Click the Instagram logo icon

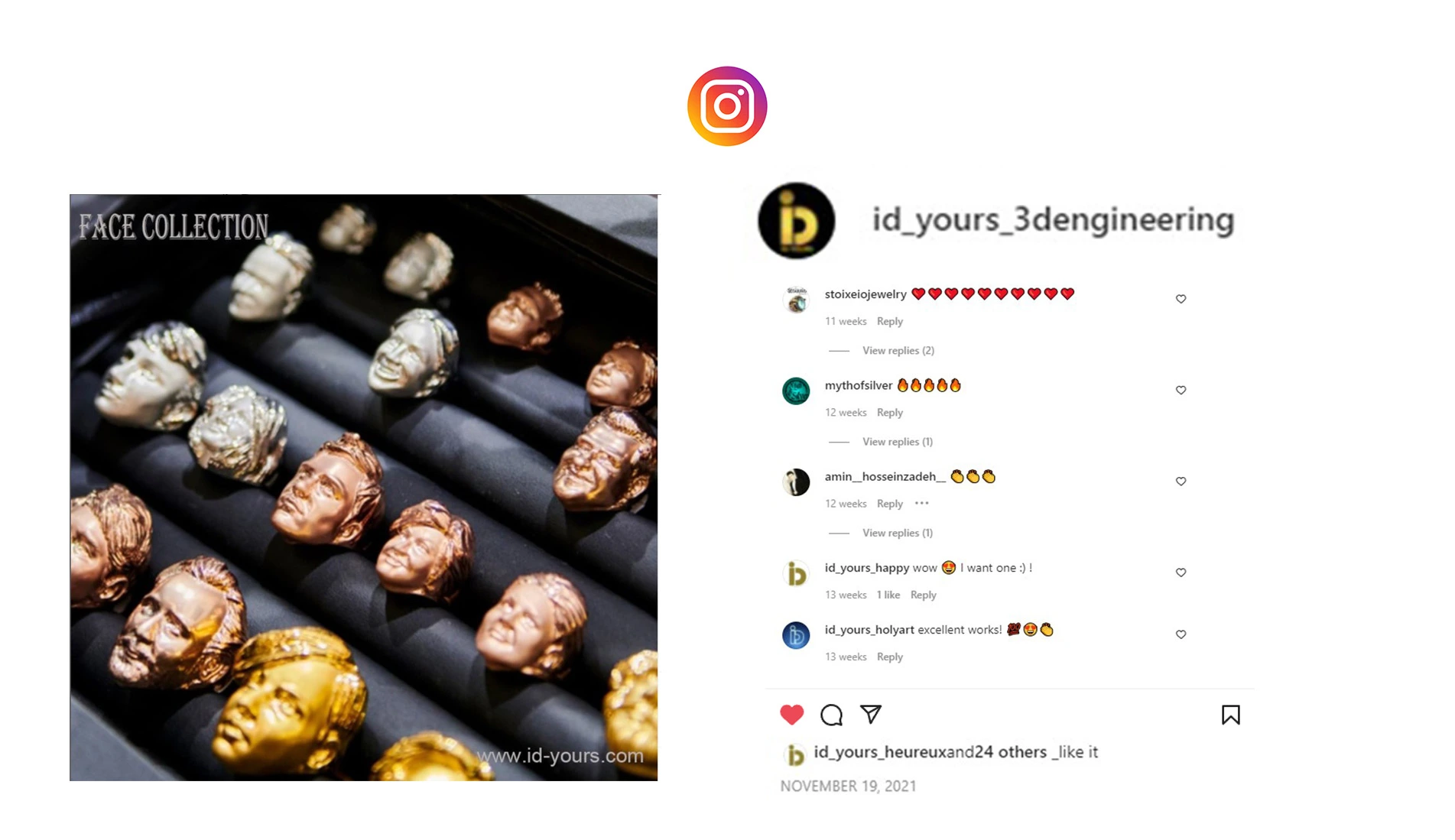pos(727,106)
